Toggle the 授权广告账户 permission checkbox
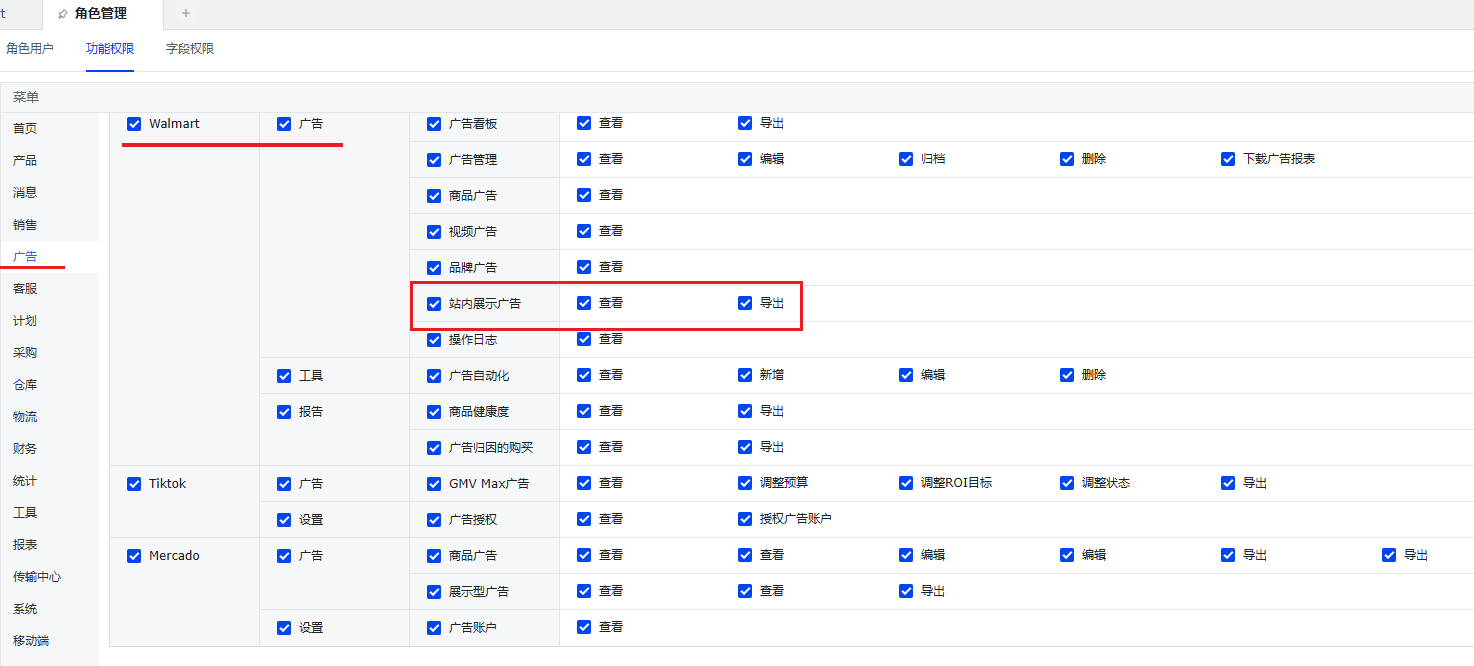Image resolution: width=1474 pixels, height=666 pixels. [745, 519]
